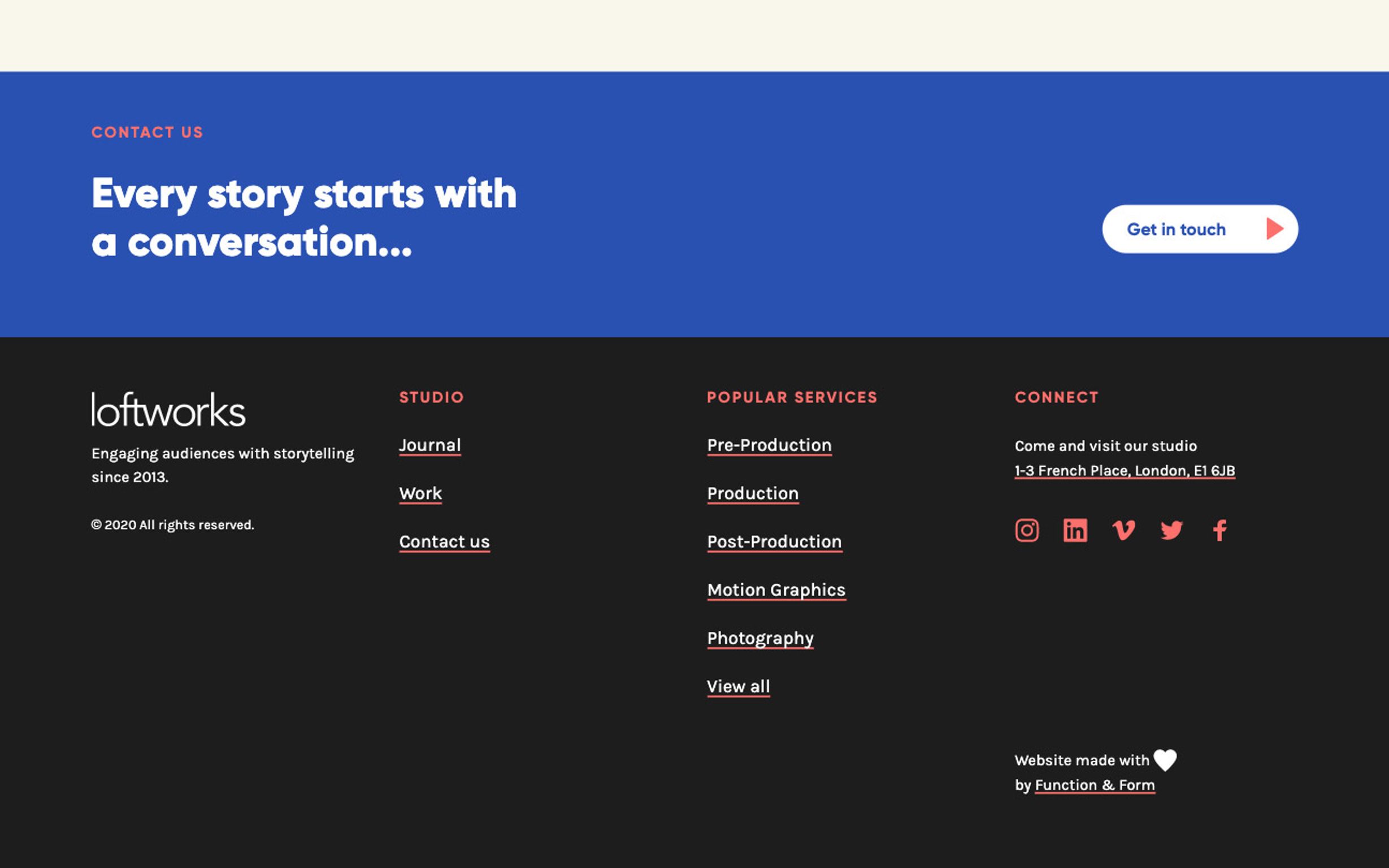Open the Post-Production link
The height and width of the screenshot is (868, 1389).
coord(774,541)
